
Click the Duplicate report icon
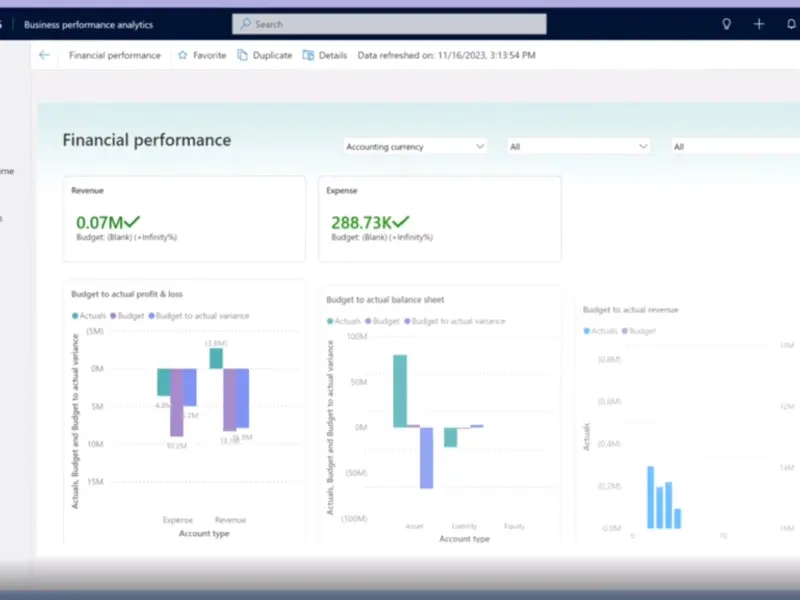pyautogui.click(x=243, y=55)
